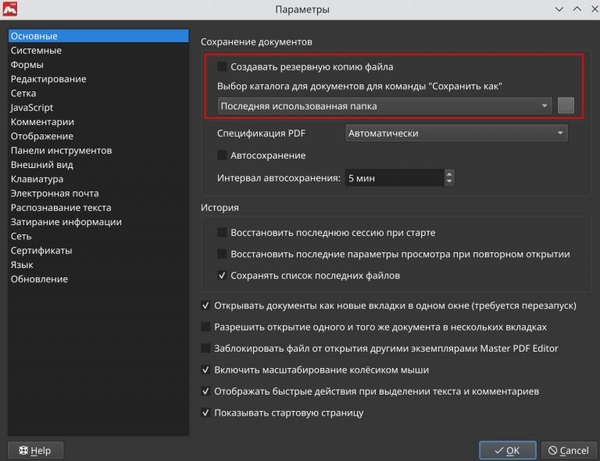Click the Master PDF Editor app icon

tap(10, 9)
